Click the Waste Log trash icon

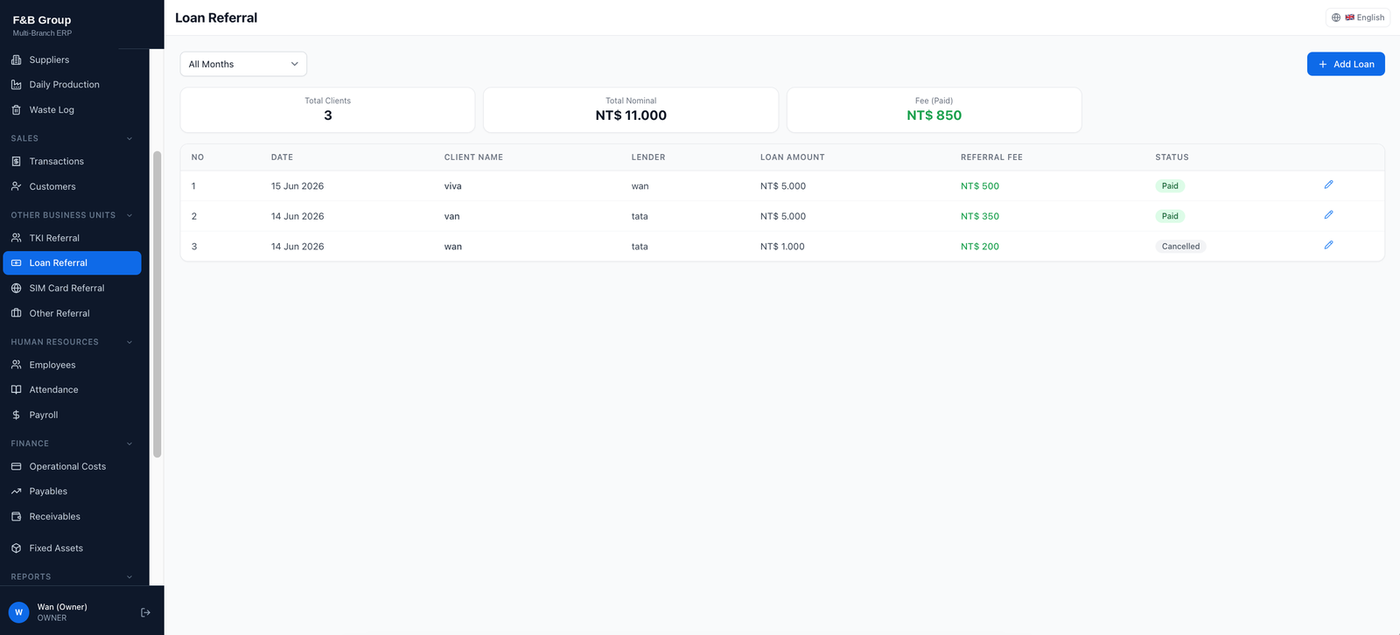coord(16,110)
